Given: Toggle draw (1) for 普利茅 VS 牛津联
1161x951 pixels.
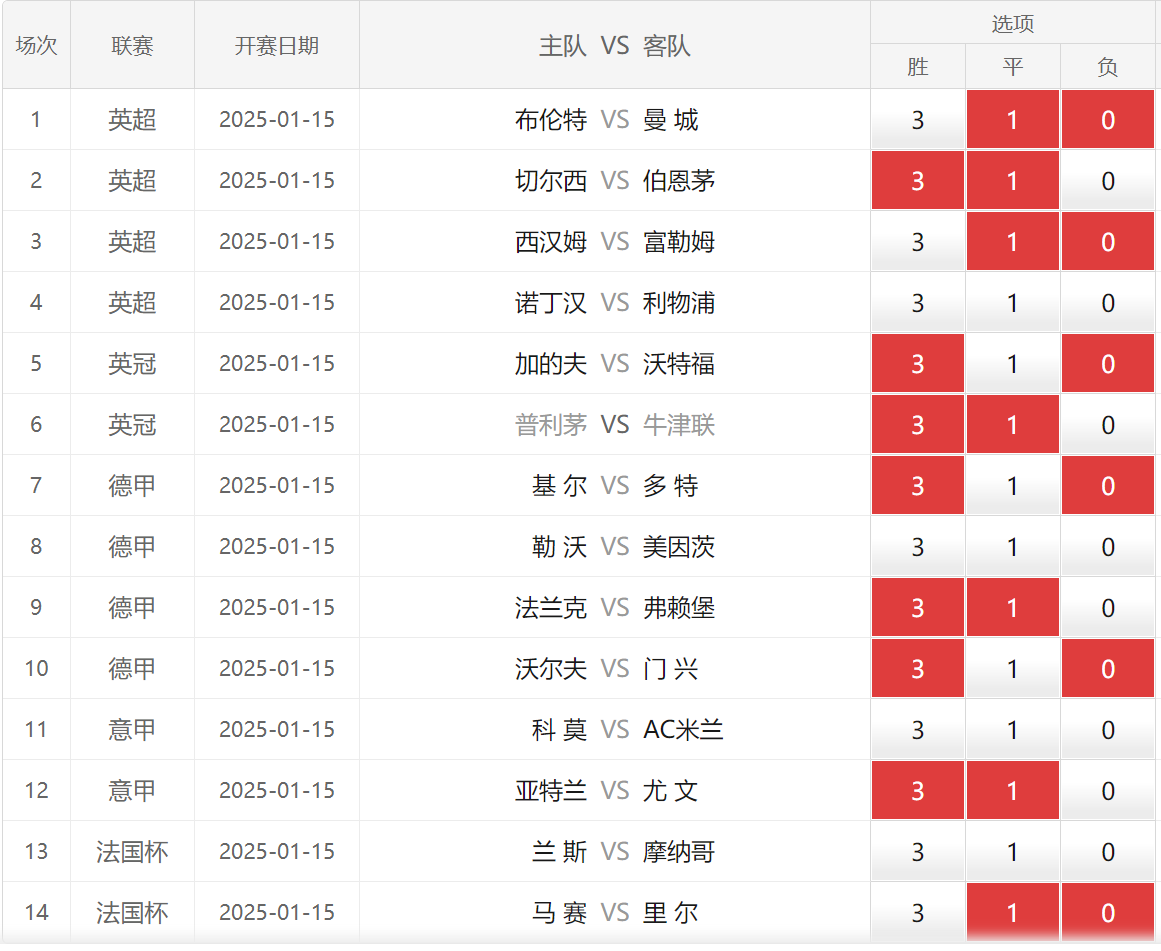Looking at the screenshot, I should (x=1012, y=425).
